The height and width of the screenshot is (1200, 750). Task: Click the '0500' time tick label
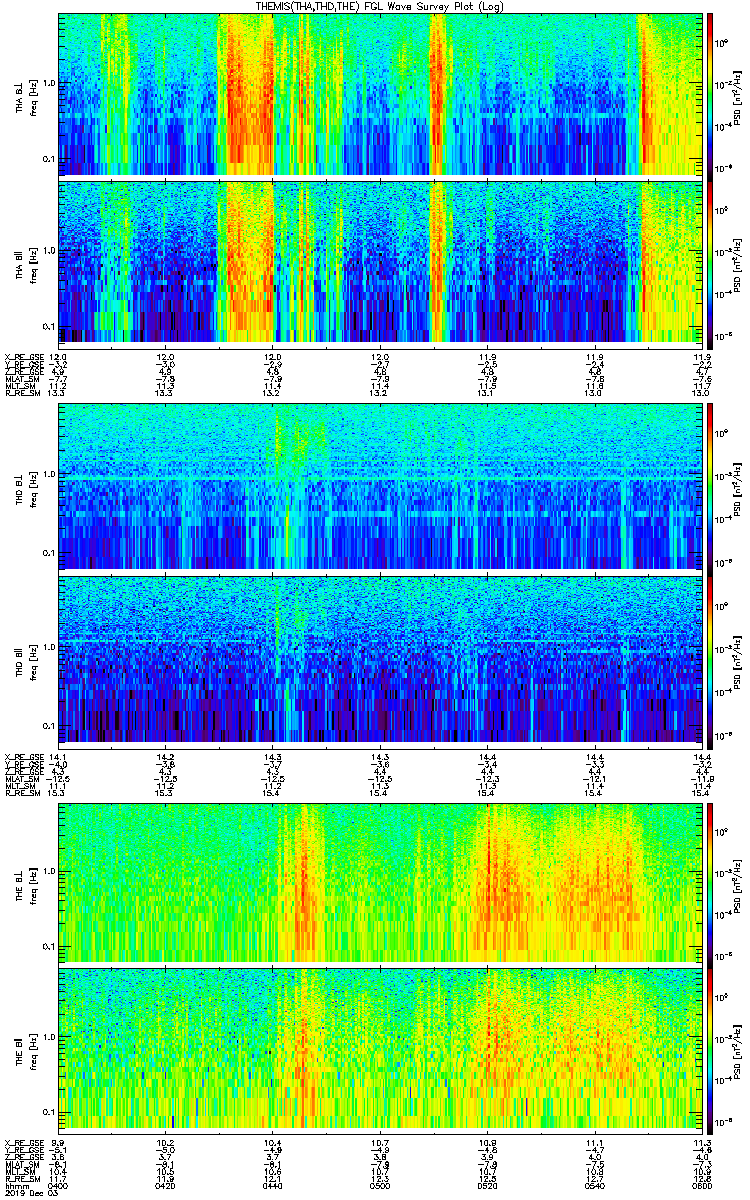click(379, 1187)
